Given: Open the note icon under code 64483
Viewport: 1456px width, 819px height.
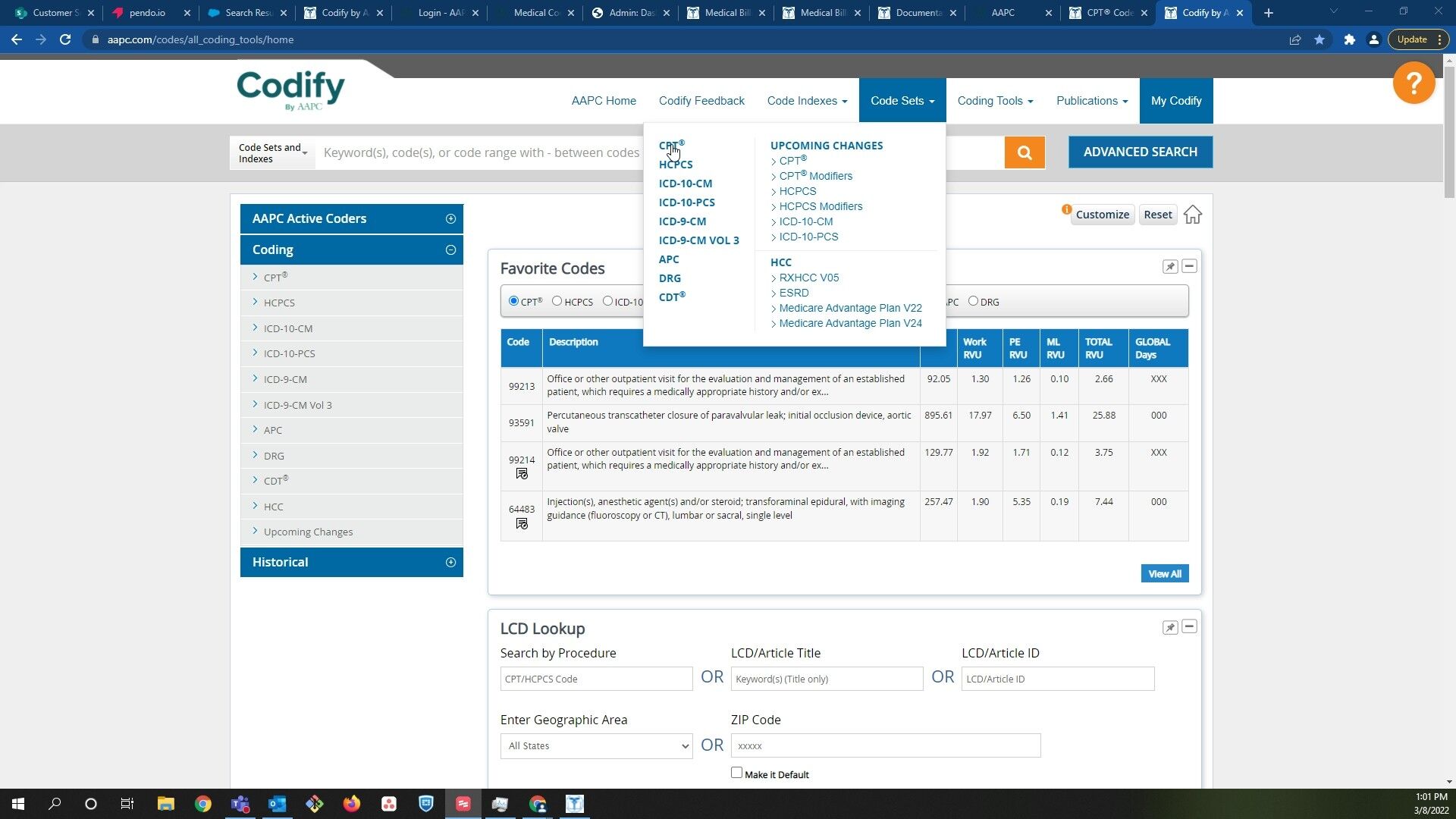Looking at the screenshot, I should [522, 524].
